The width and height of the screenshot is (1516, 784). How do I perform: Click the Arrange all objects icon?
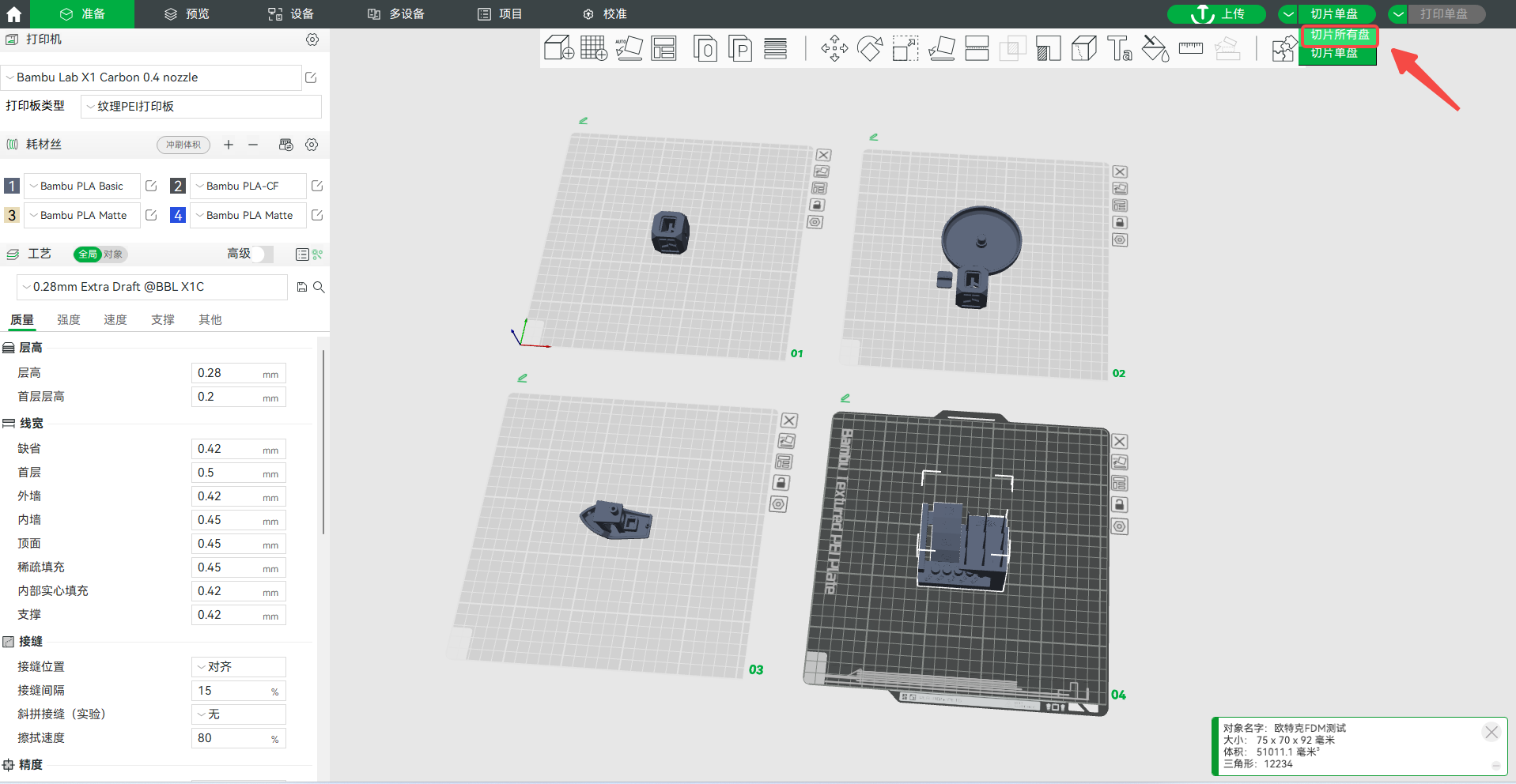(x=664, y=48)
